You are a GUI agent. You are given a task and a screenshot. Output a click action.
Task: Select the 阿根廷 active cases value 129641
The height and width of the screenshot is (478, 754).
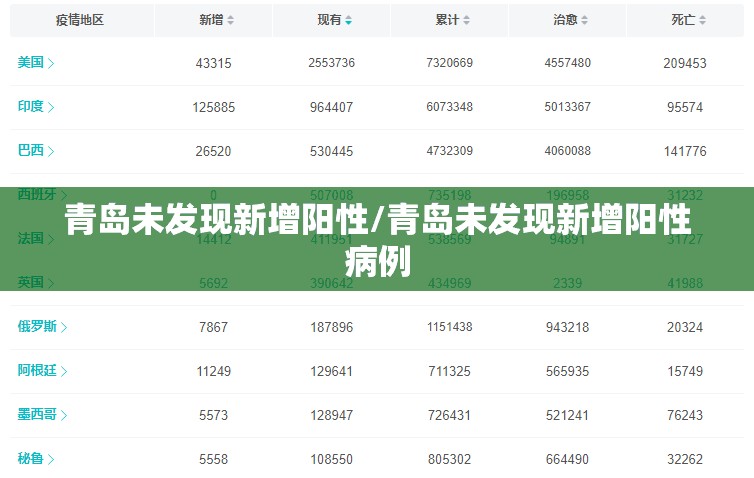pos(331,372)
